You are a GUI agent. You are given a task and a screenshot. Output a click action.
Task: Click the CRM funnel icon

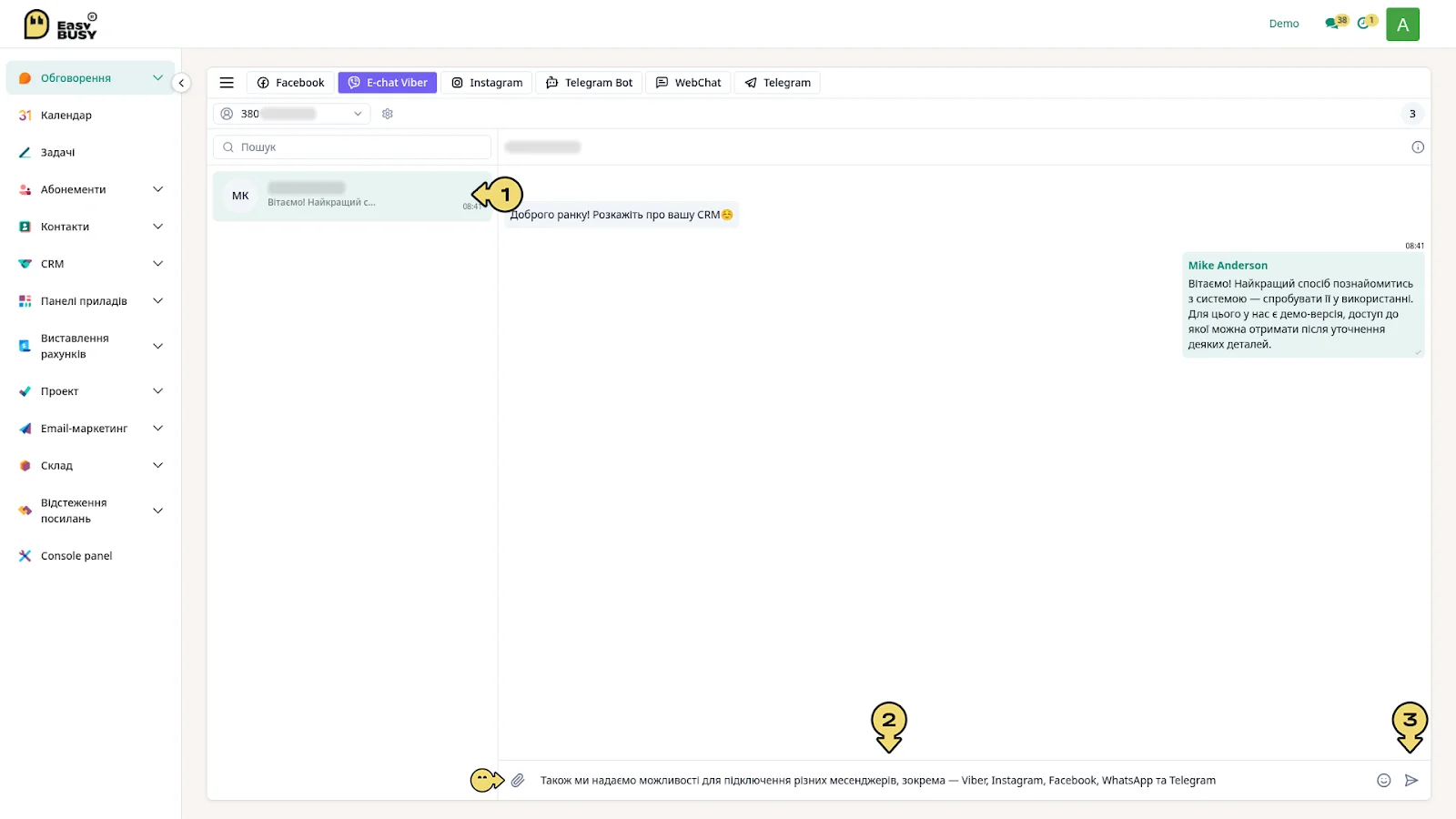(25, 264)
